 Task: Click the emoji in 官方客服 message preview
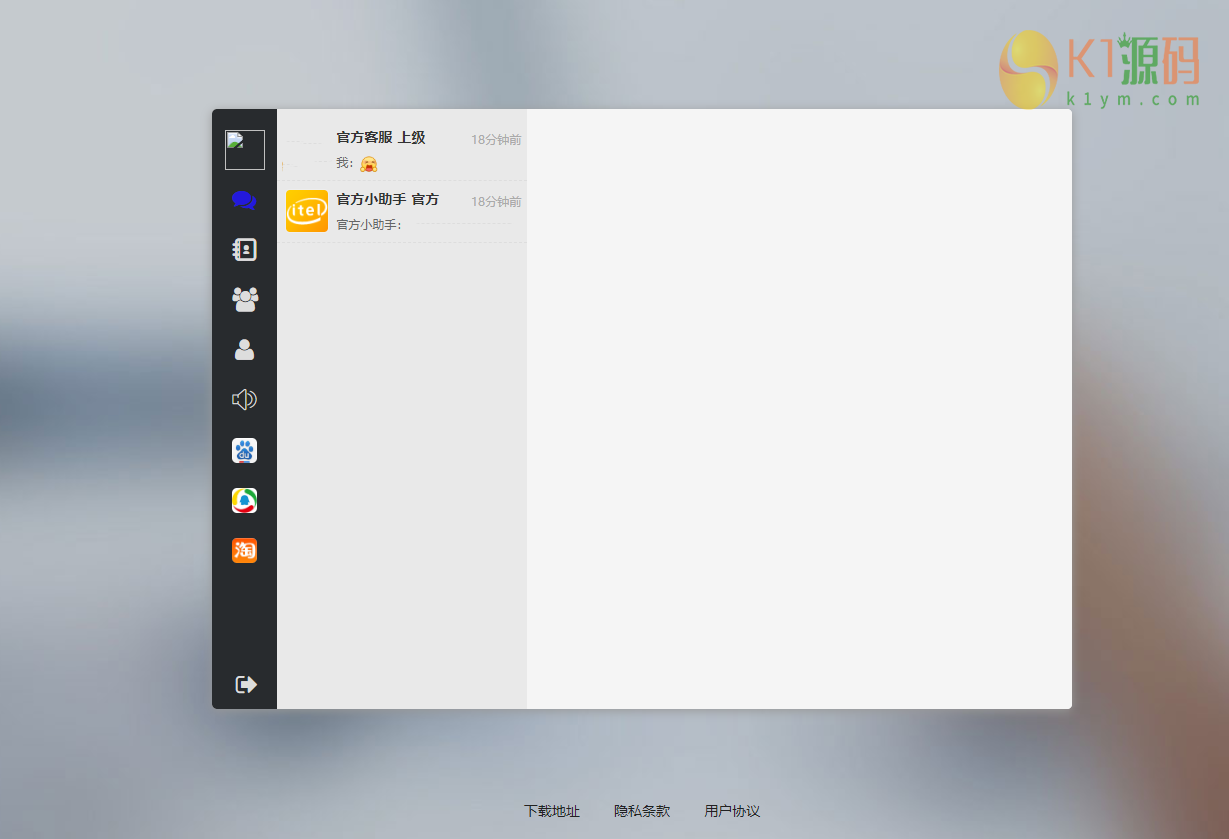pyautogui.click(x=369, y=163)
